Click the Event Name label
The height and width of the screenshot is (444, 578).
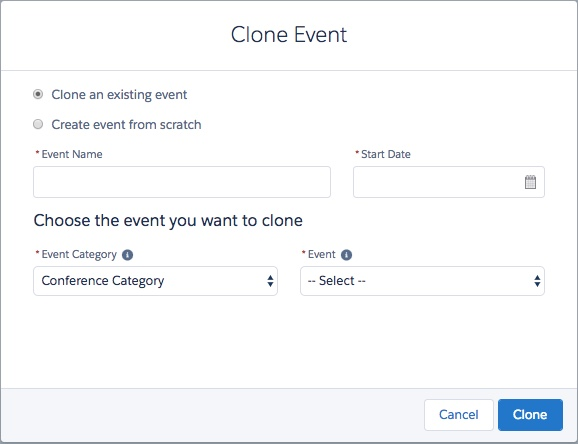[x=72, y=154]
